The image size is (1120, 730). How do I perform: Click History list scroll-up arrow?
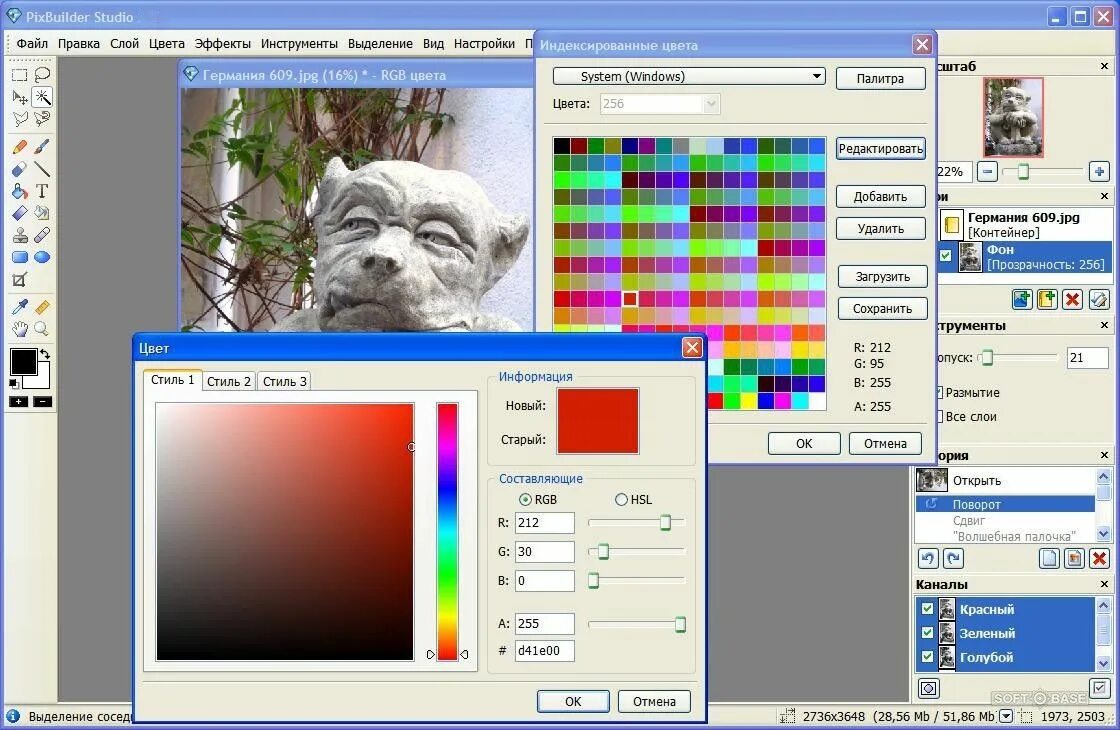pos(1104,476)
